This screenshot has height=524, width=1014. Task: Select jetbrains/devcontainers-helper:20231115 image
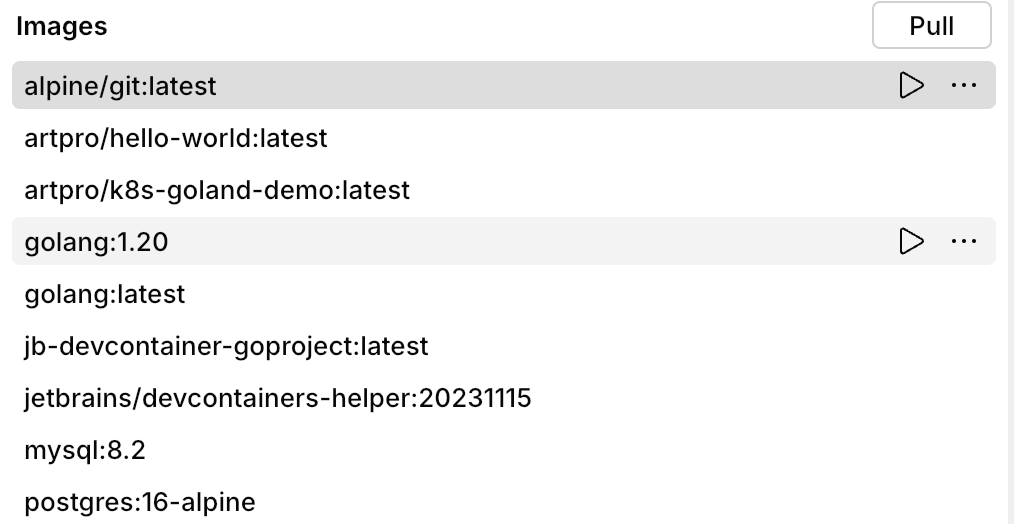click(x=278, y=398)
